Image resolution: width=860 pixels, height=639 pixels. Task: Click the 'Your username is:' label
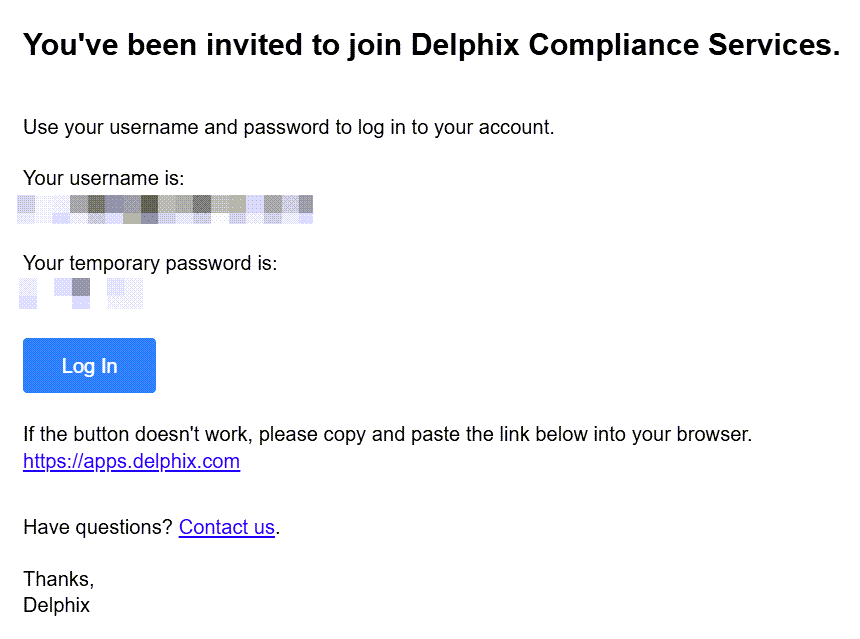[x=103, y=179]
